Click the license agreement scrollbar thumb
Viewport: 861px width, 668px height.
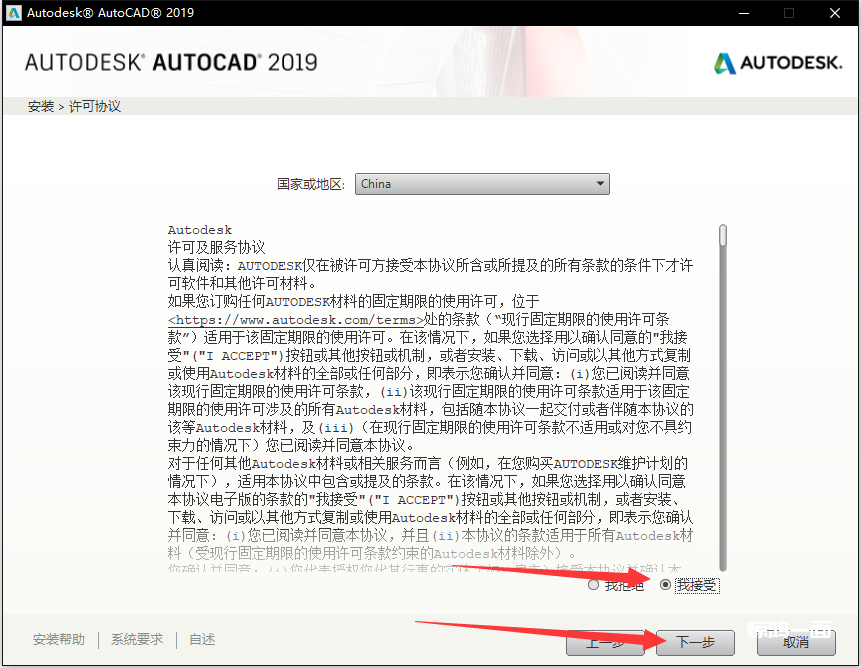pos(723,235)
